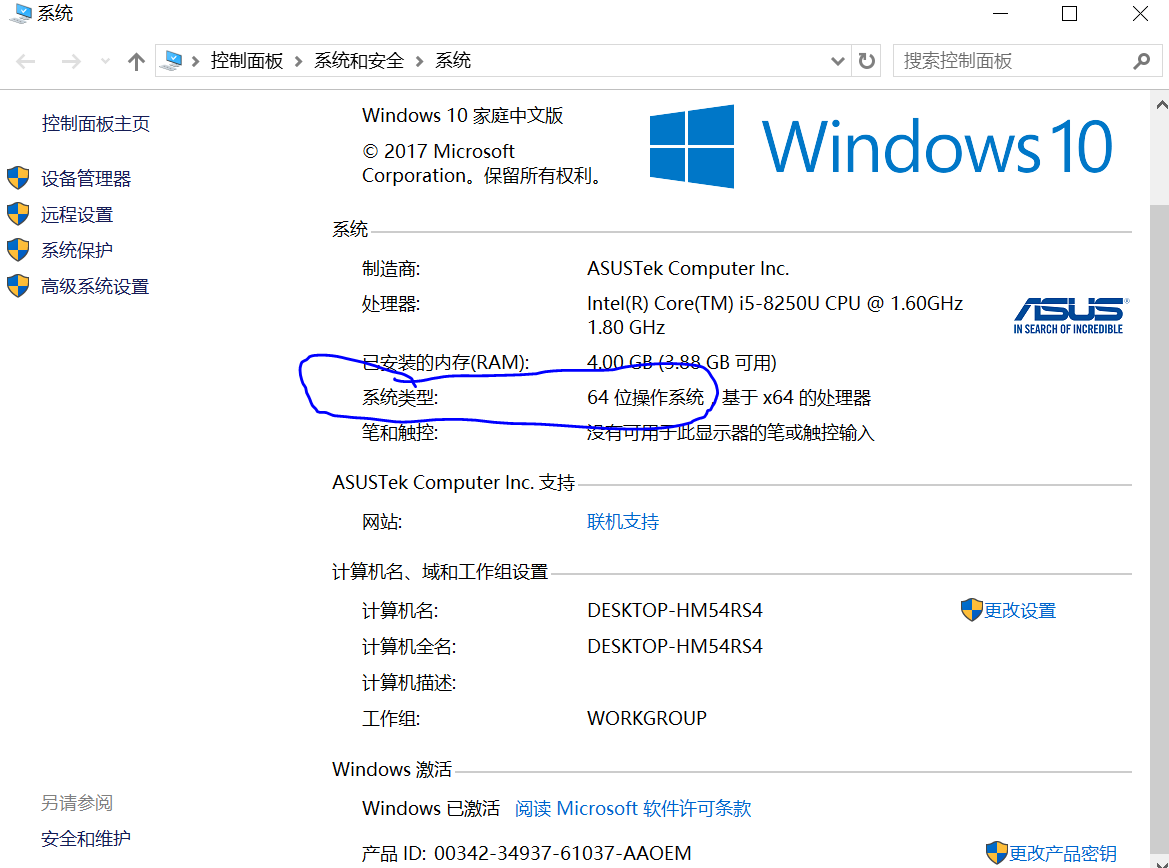Click product ID 00342-34937-61037-AAOEM
The width and height of the screenshot is (1169, 868).
pos(563,853)
